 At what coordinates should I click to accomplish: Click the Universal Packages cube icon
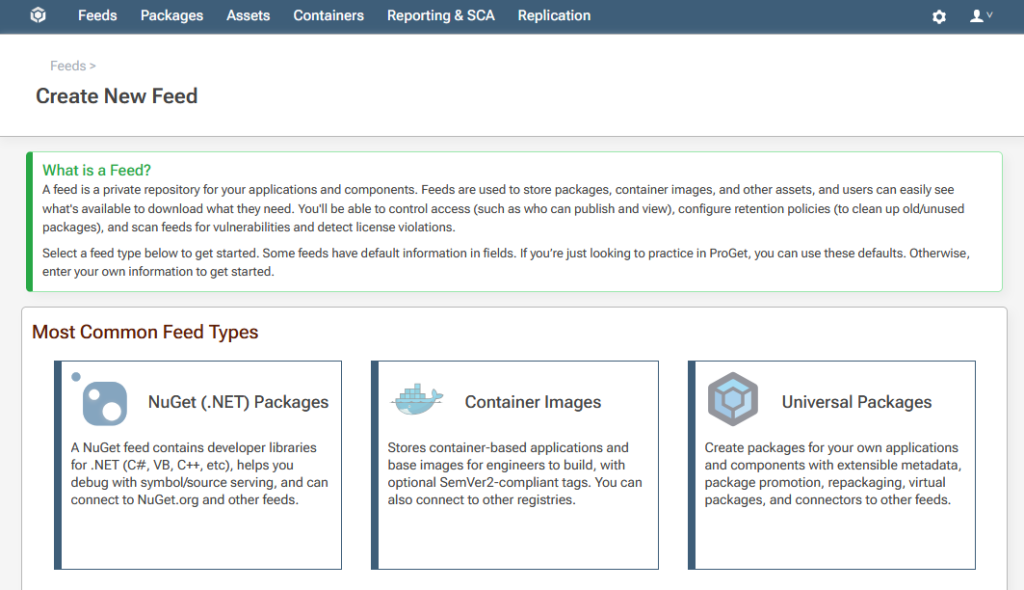coord(733,400)
